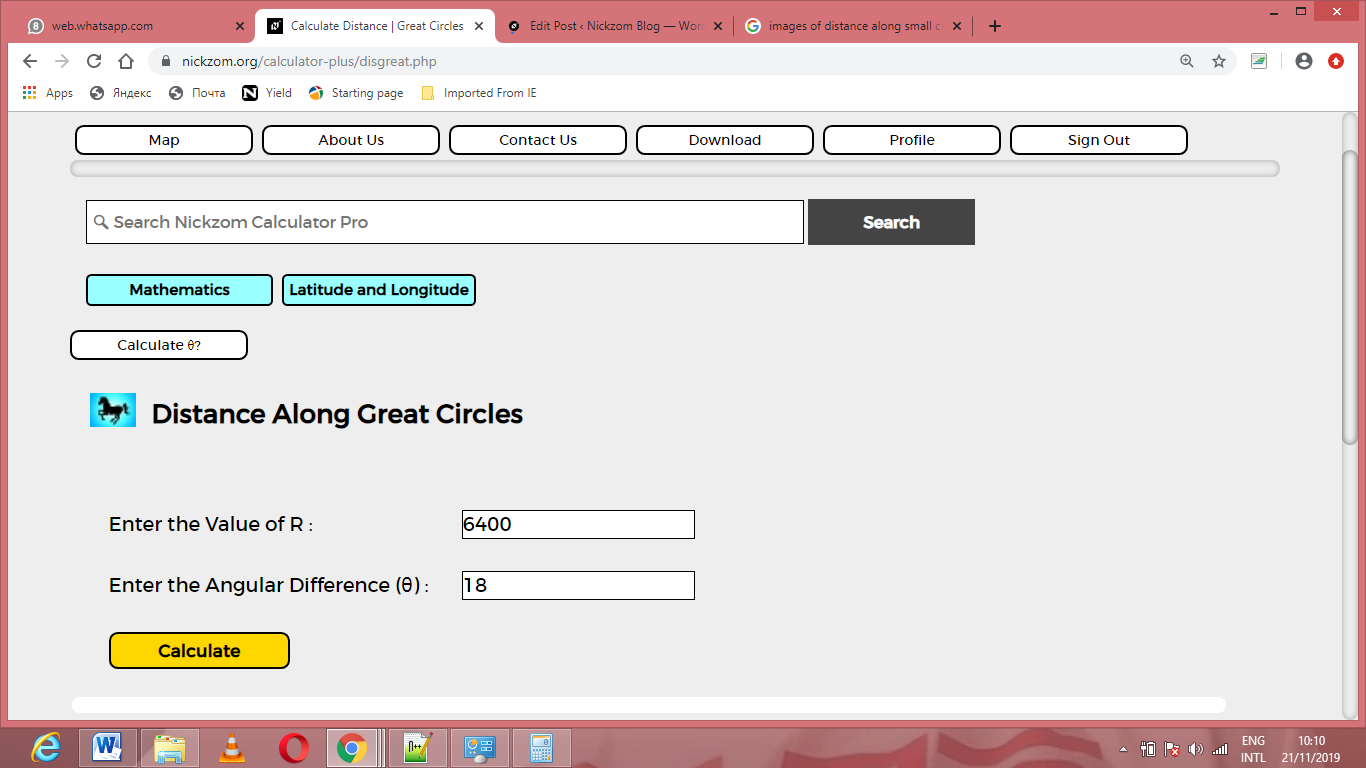
Task: Click the network signal tray icon
Action: pyautogui.click(x=1219, y=749)
